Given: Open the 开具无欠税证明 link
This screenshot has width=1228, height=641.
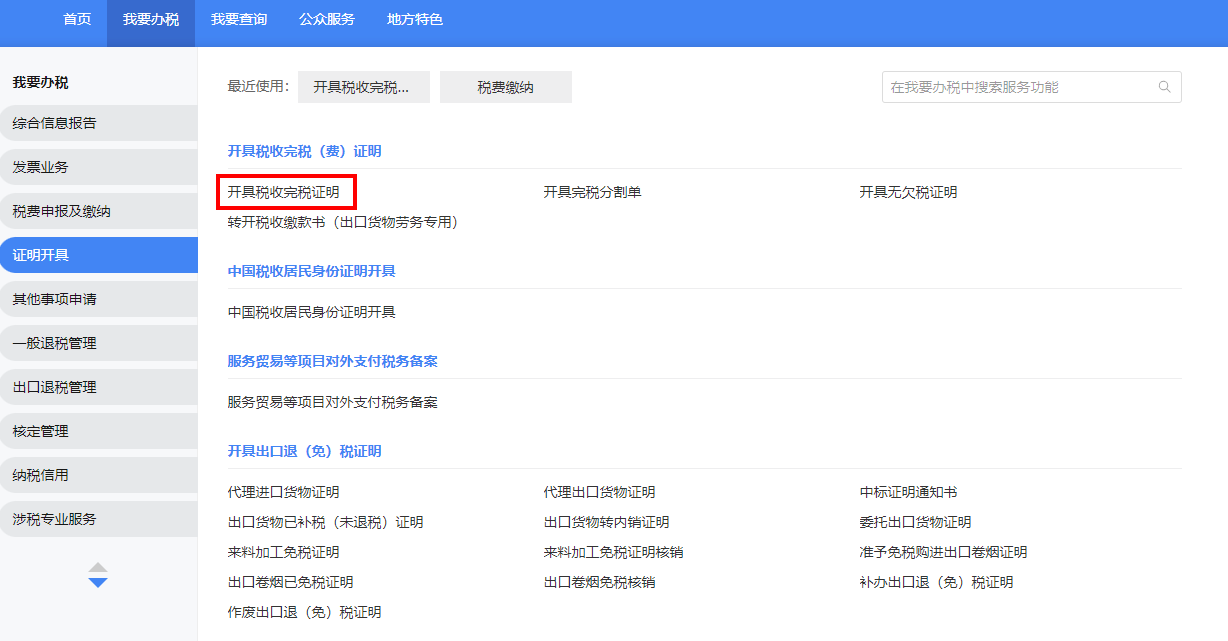Looking at the screenshot, I should (x=908, y=192).
